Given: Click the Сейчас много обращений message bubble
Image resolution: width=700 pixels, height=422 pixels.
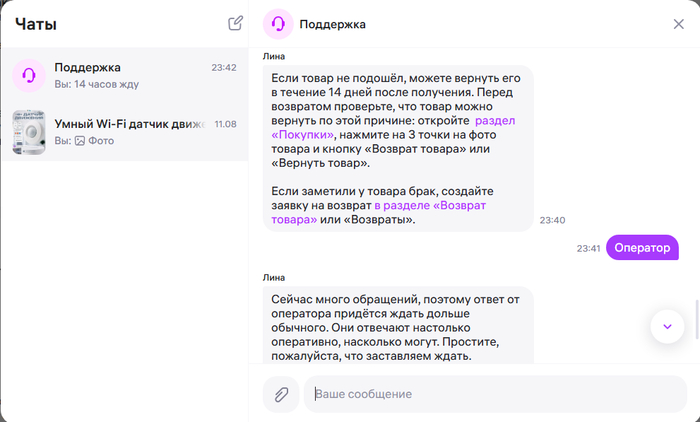Looking at the screenshot, I should [x=398, y=325].
